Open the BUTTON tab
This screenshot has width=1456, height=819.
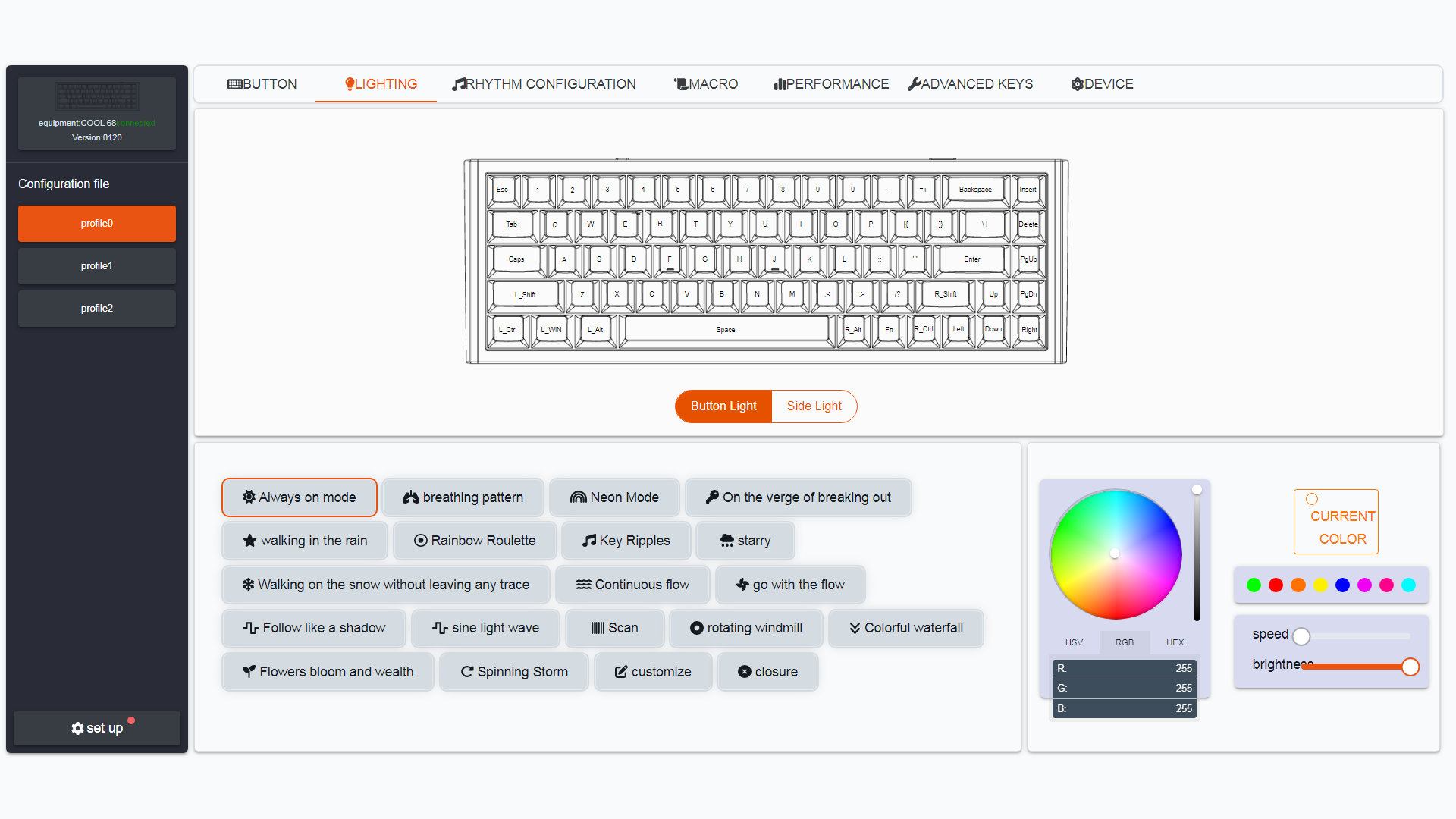(262, 84)
